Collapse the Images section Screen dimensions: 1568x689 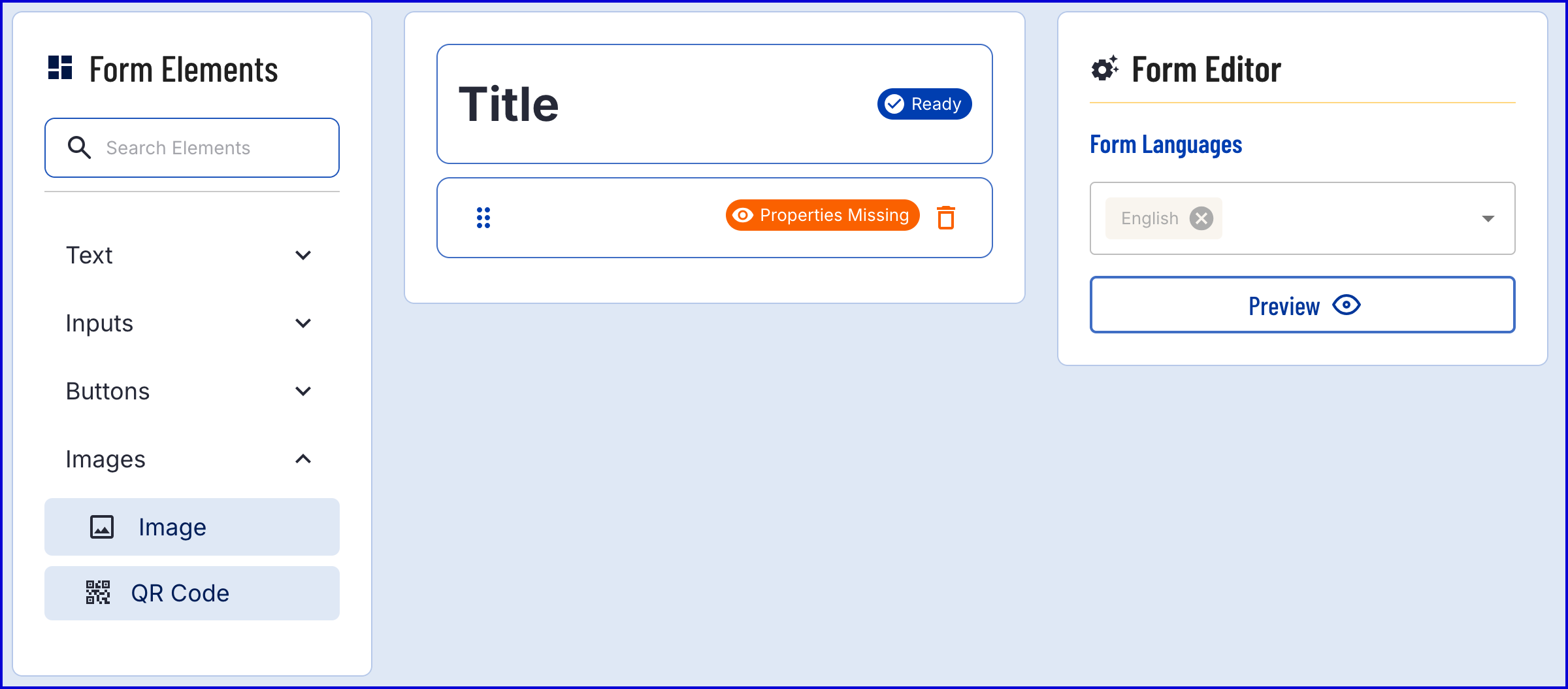click(x=303, y=459)
